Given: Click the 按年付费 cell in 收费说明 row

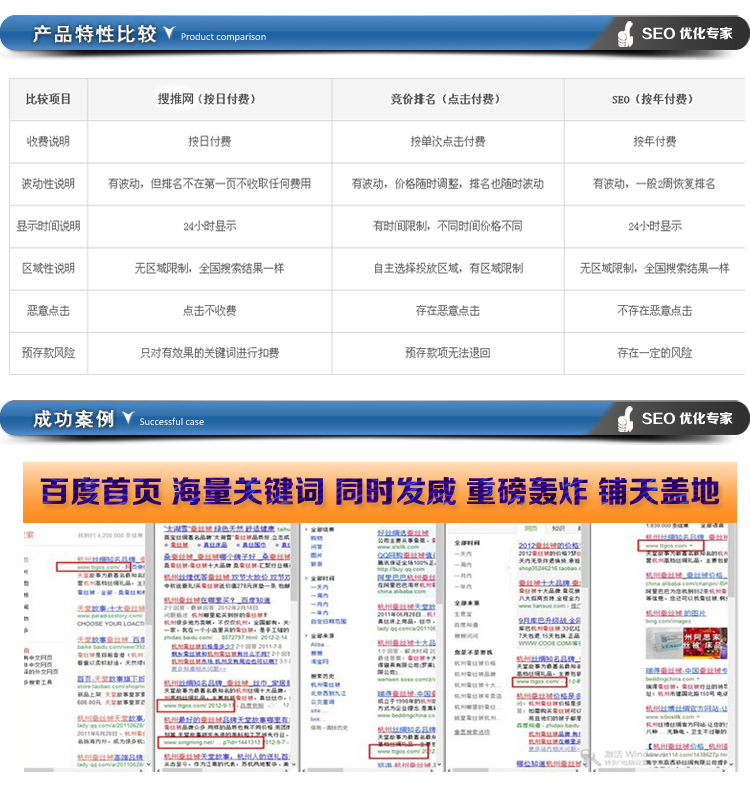Looking at the screenshot, I should click(x=655, y=141).
